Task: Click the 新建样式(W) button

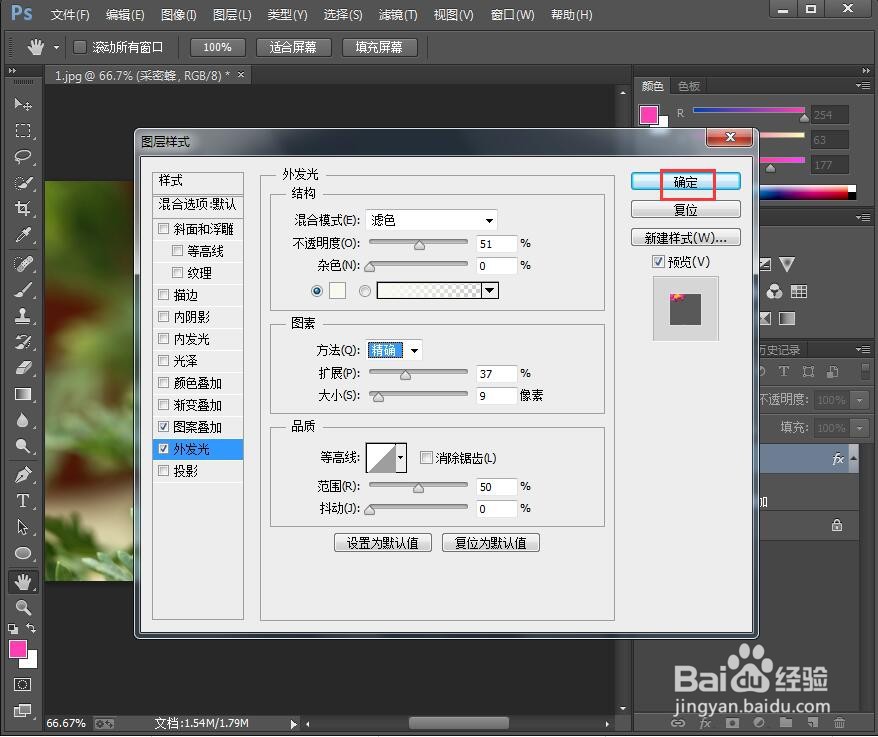Action: tap(685, 237)
